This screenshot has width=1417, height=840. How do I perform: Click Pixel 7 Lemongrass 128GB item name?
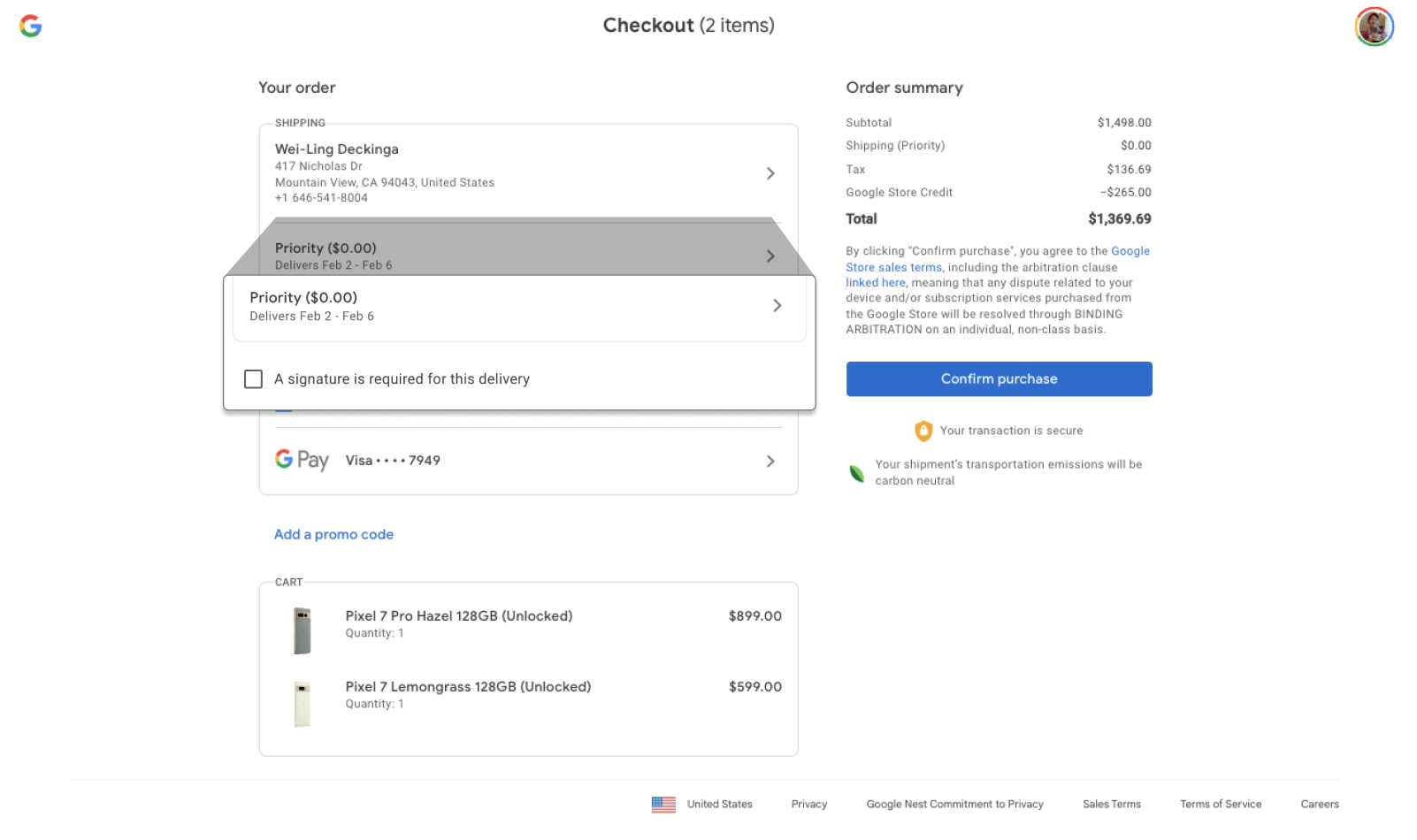[x=468, y=687]
